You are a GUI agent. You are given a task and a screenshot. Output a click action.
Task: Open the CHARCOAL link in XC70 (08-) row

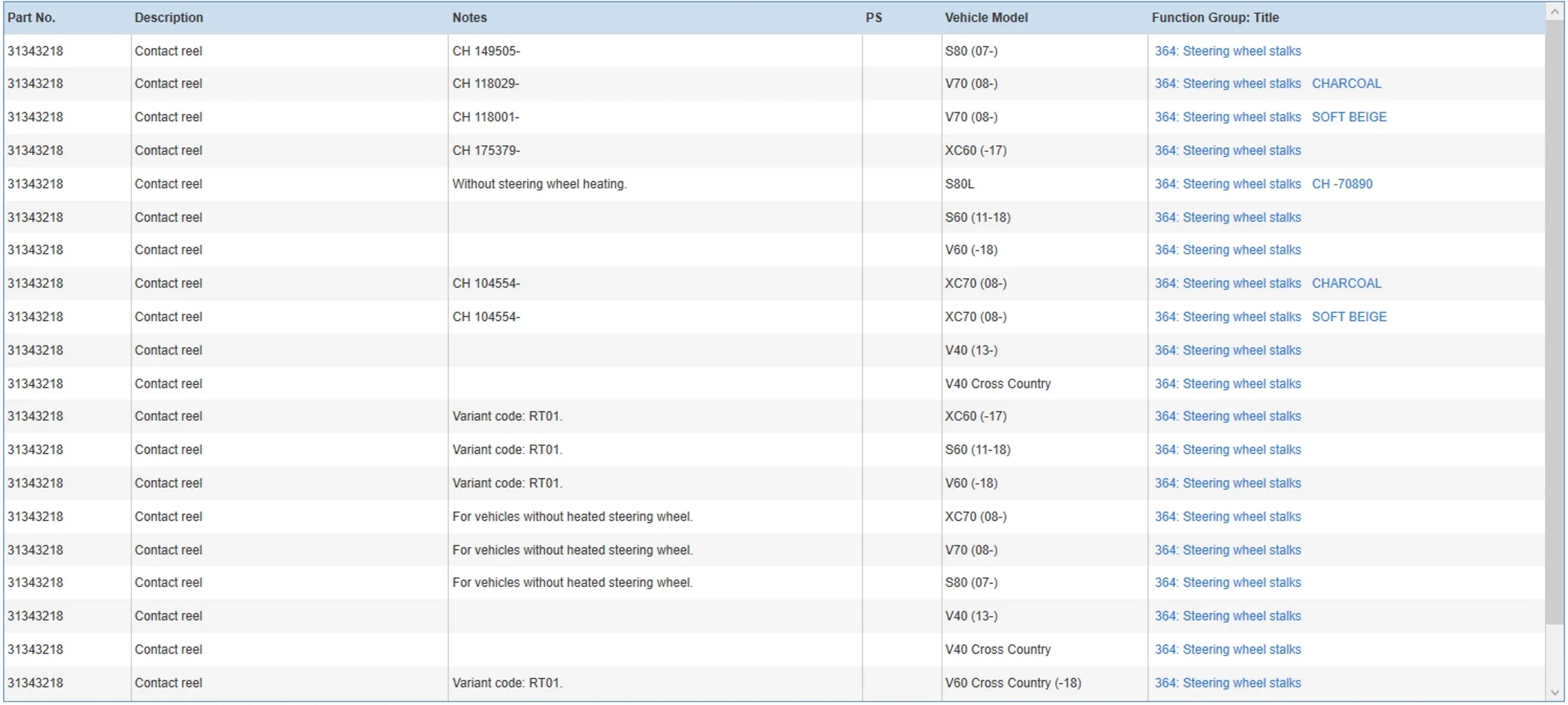[1346, 283]
